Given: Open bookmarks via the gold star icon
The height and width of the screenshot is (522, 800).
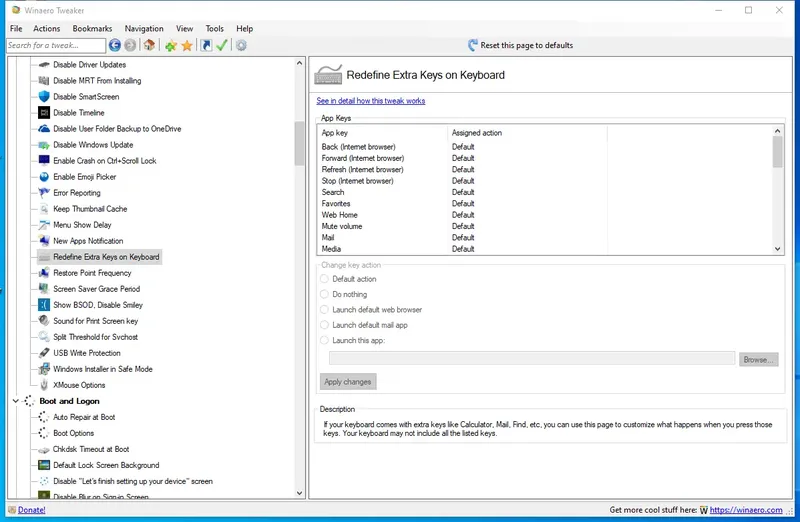Looking at the screenshot, I should [x=187, y=46].
